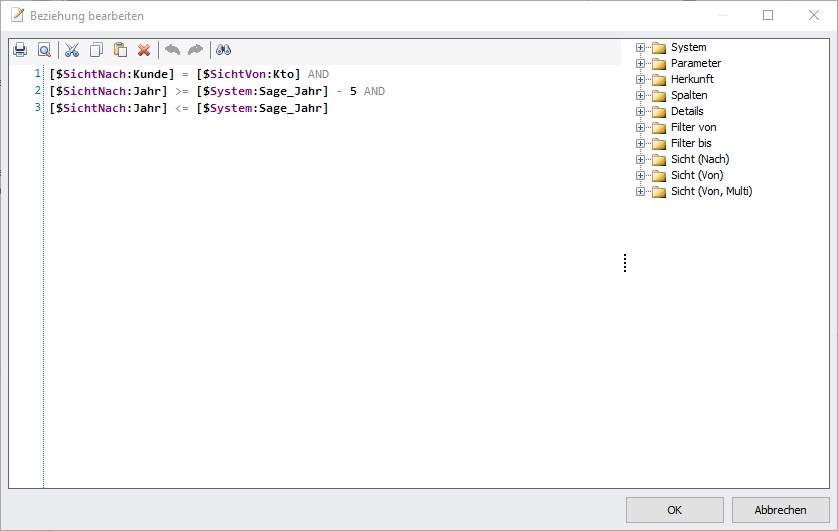Select the Details folder label

point(687,112)
